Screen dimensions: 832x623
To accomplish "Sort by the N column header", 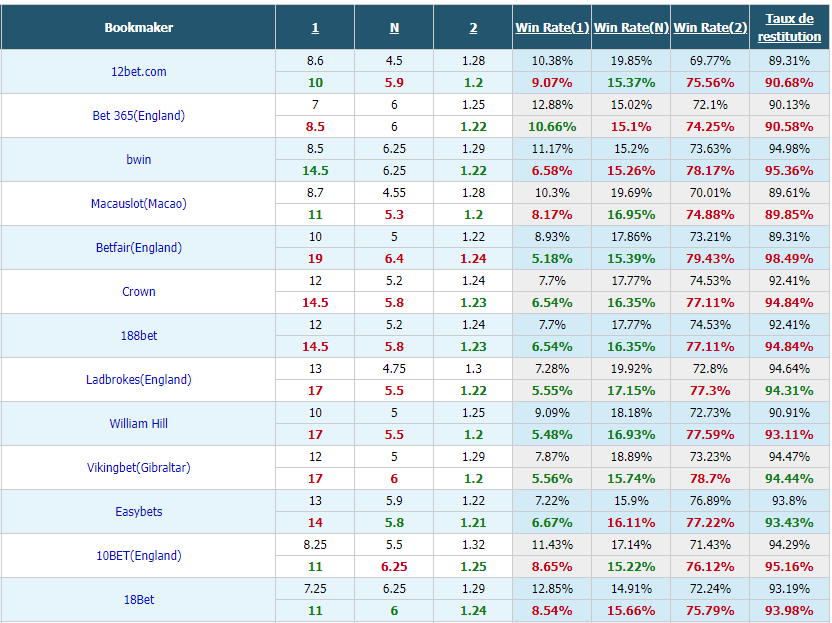I will [x=394, y=28].
